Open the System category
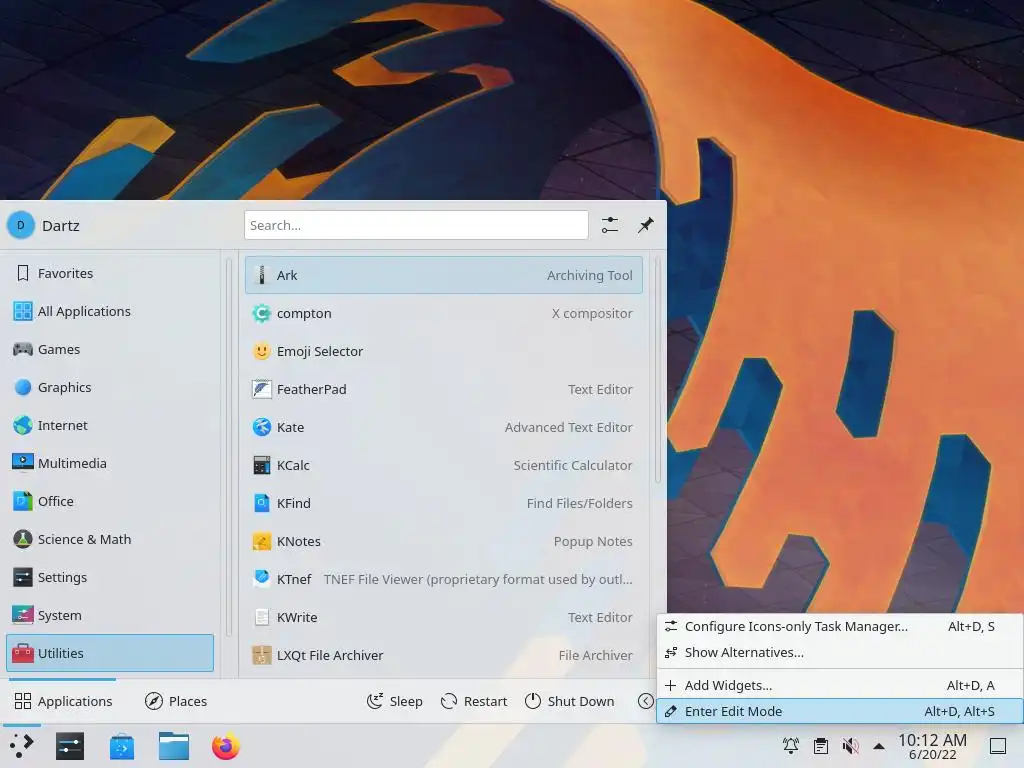Viewport: 1024px width, 768px height. [x=110, y=615]
